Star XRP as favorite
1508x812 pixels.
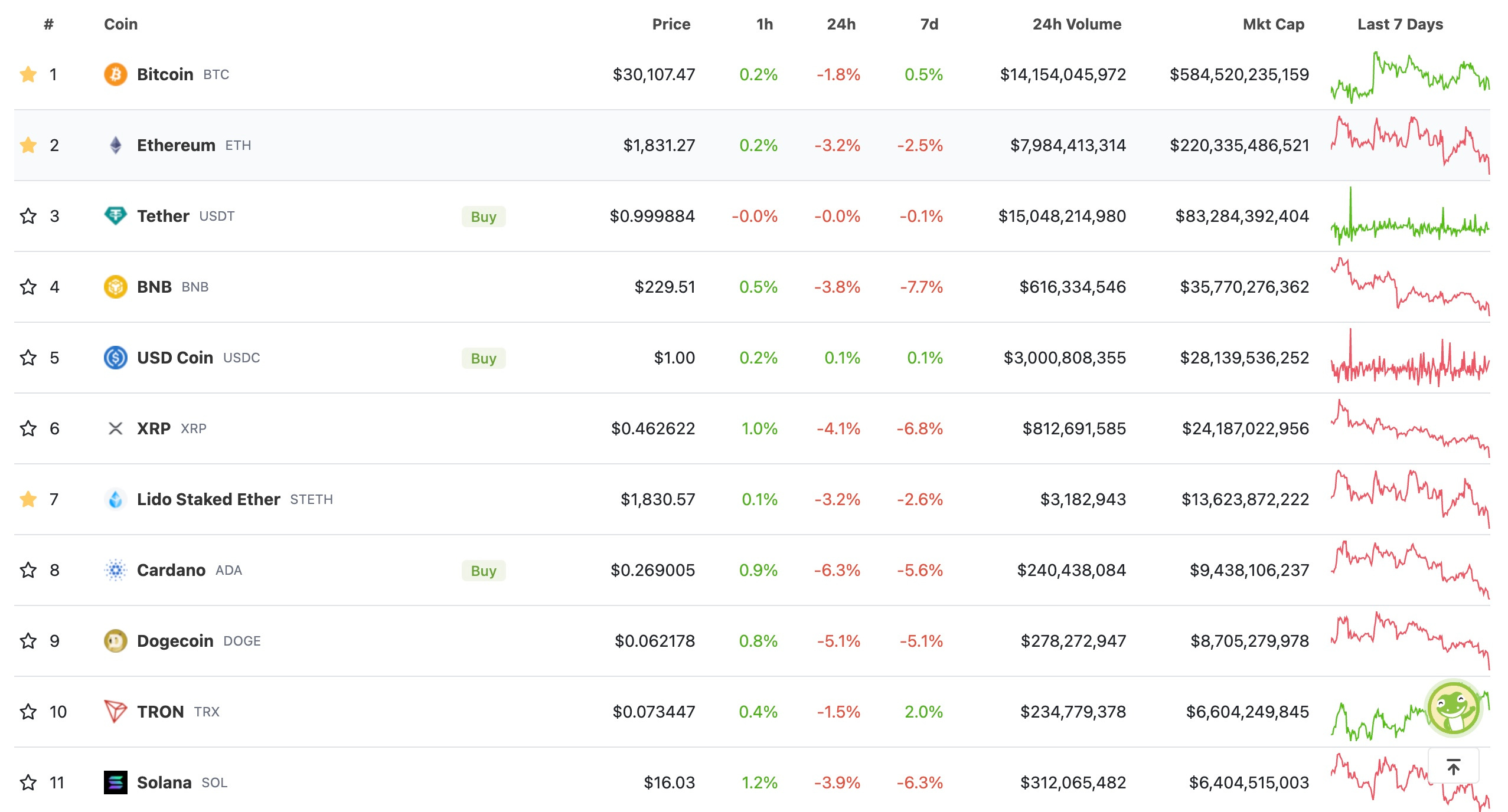click(28, 428)
